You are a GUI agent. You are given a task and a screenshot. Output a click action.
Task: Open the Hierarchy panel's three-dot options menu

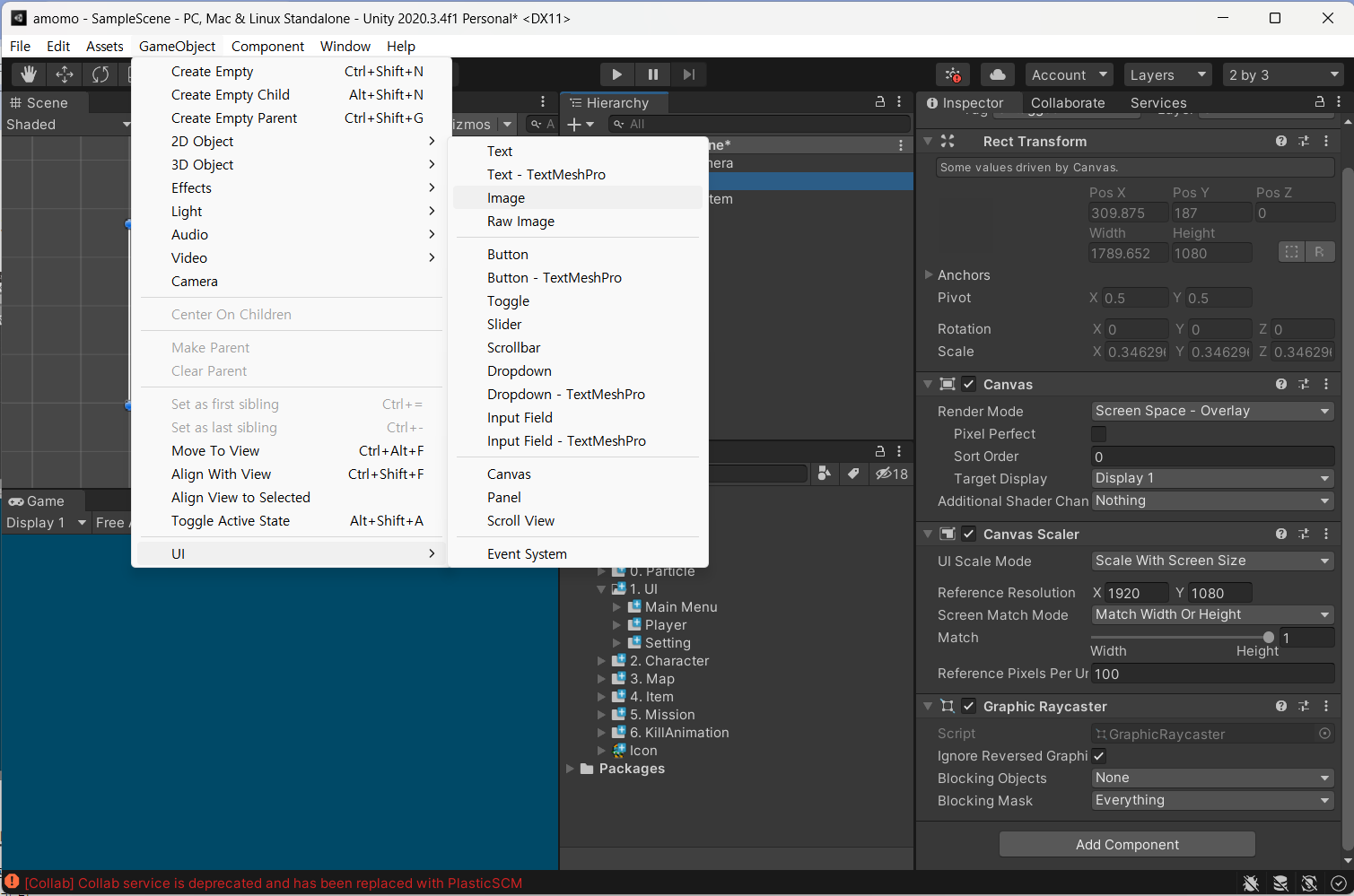coord(900,102)
